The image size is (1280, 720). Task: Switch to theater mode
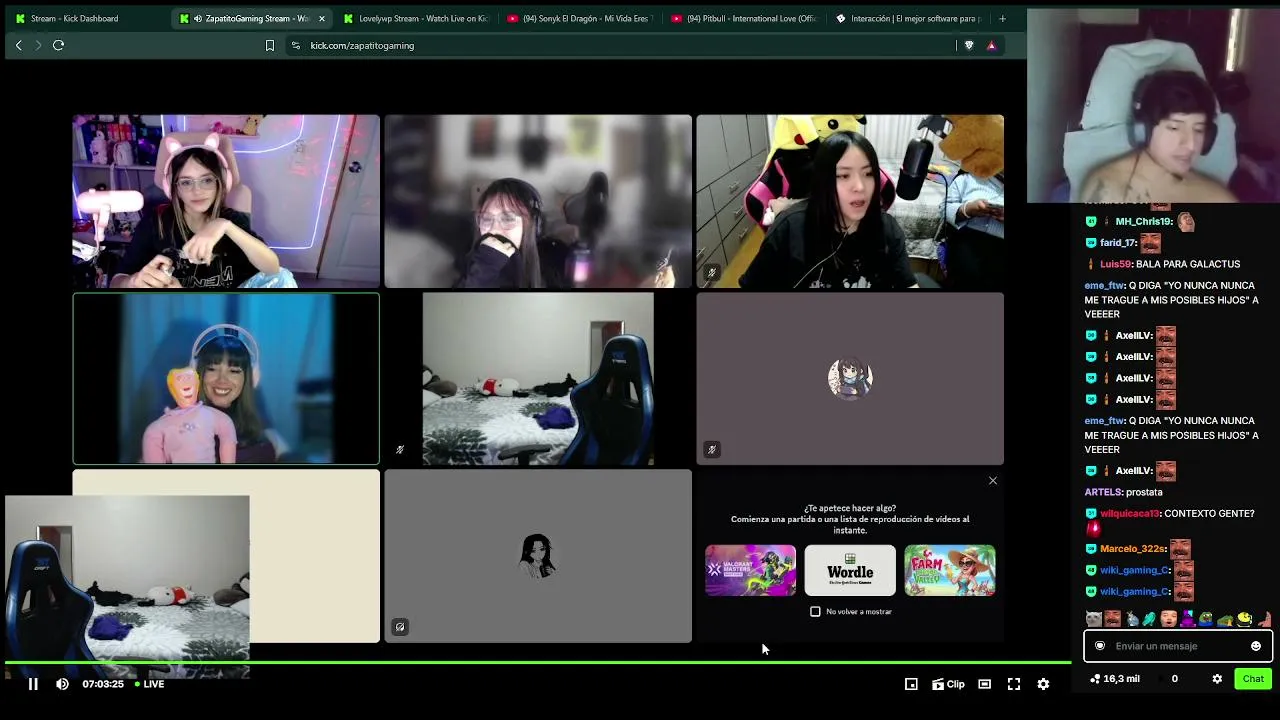click(984, 684)
